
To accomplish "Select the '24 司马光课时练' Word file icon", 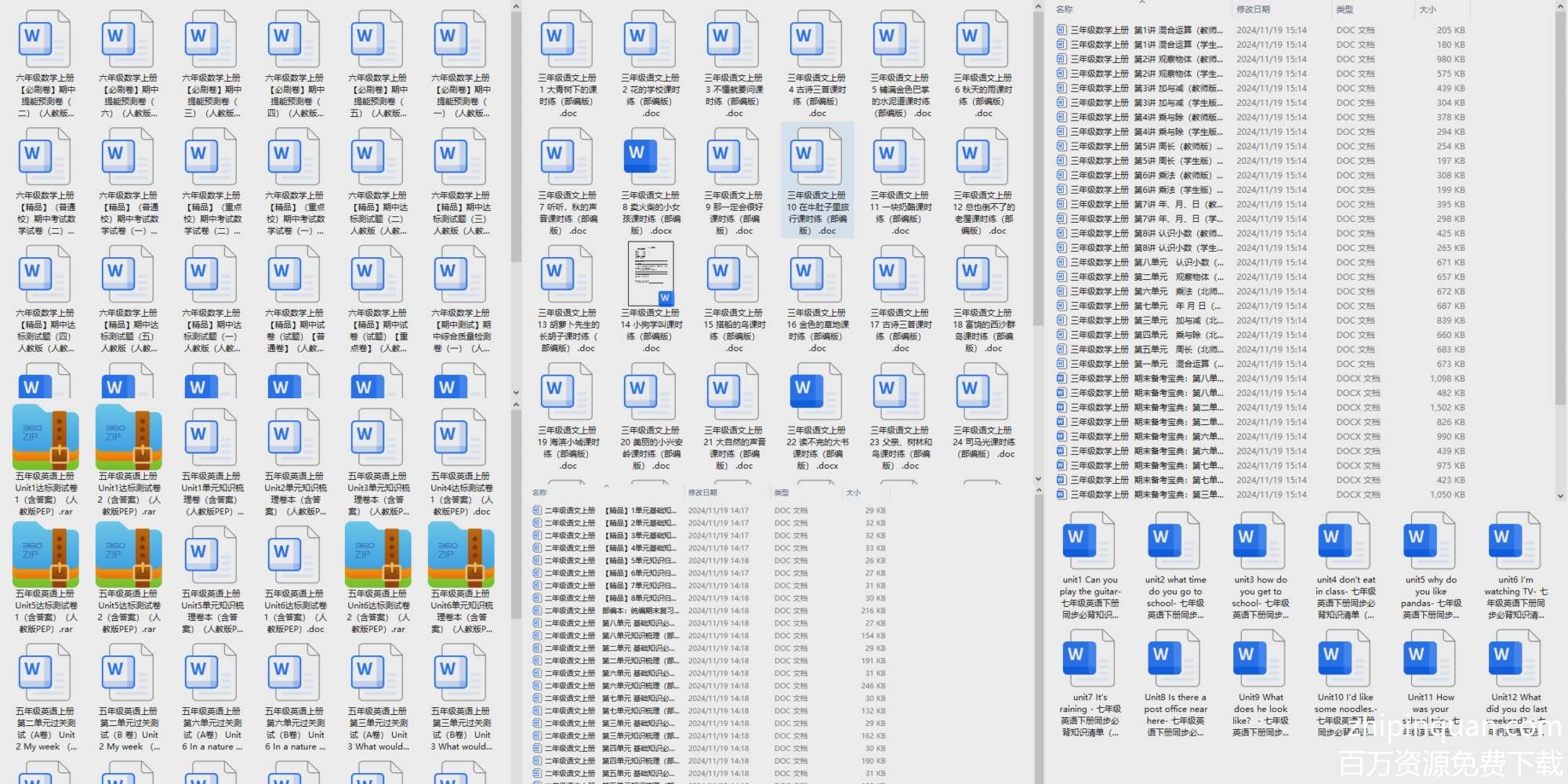I will tap(983, 393).
